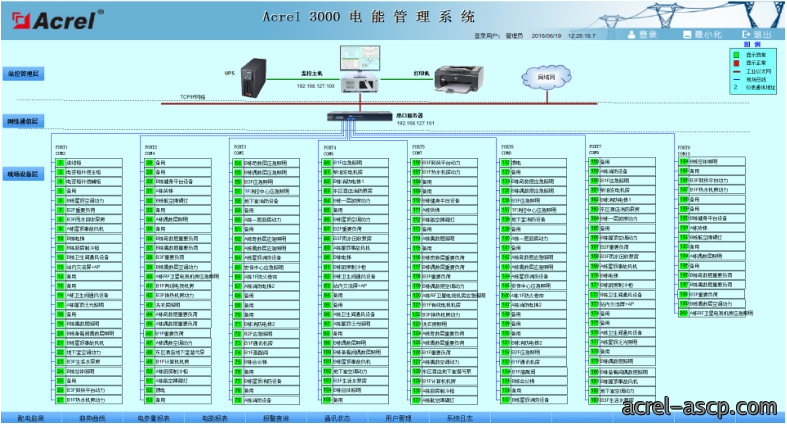Screen dimensions: 787x428
Task: Select device 2 under PORT1
Action: (x=88, y=163)
